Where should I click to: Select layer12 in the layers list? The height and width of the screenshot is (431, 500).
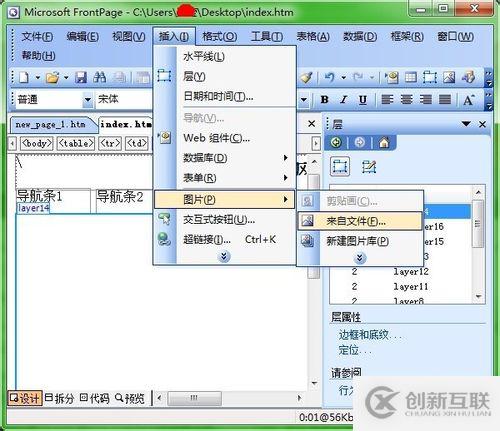point(410,272)
